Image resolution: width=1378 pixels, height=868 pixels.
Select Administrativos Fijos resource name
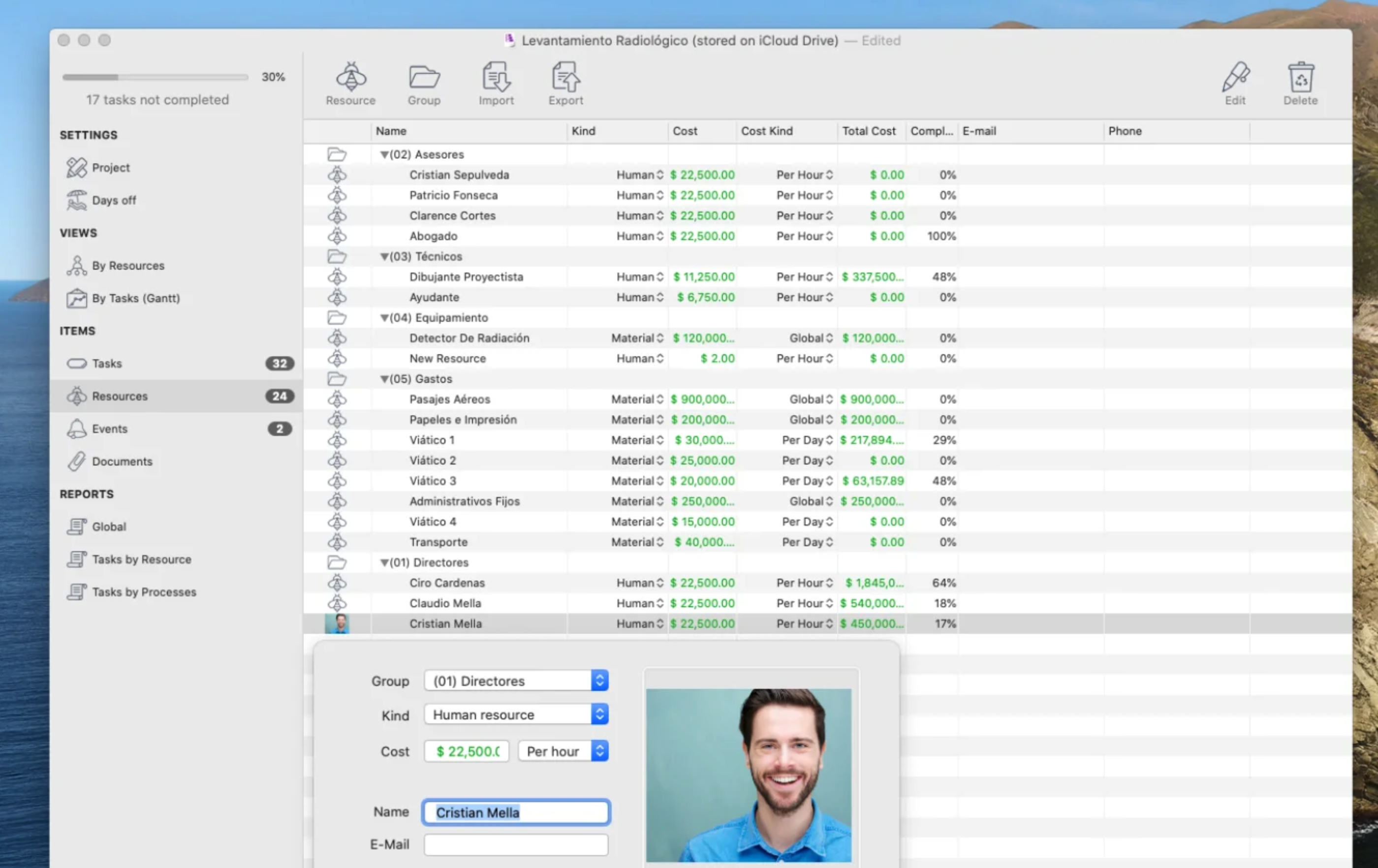pyautogui.click(x=464, y=501)
